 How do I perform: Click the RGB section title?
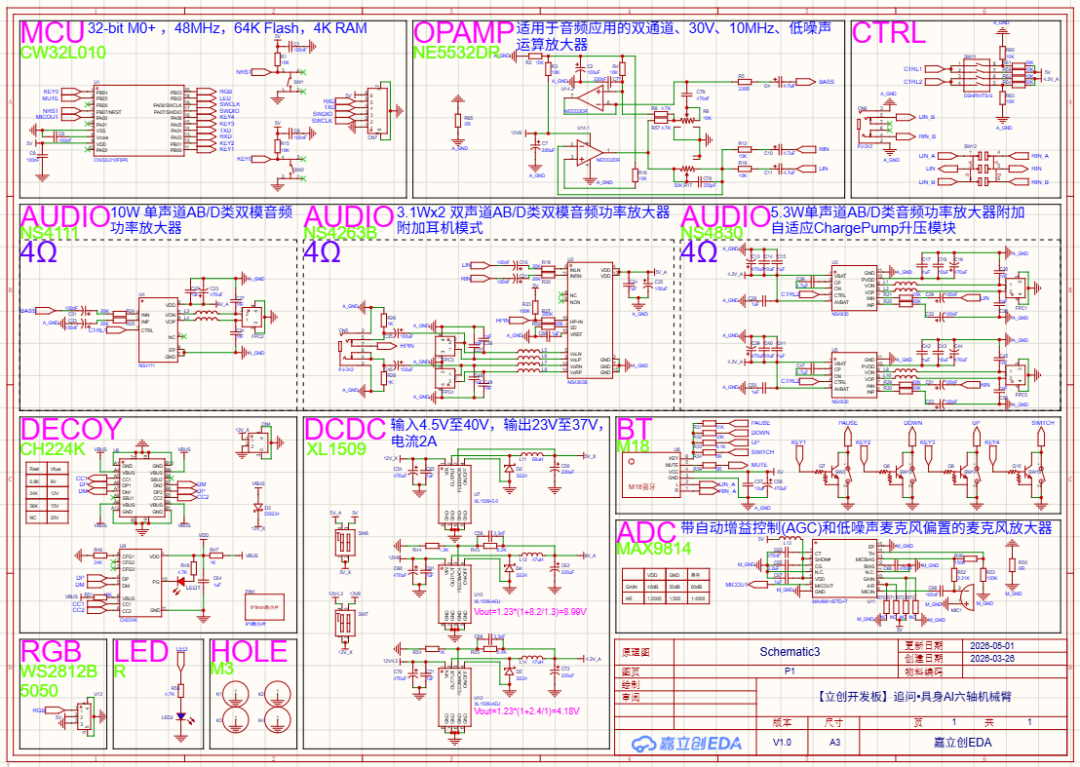[x=51, y=651]
